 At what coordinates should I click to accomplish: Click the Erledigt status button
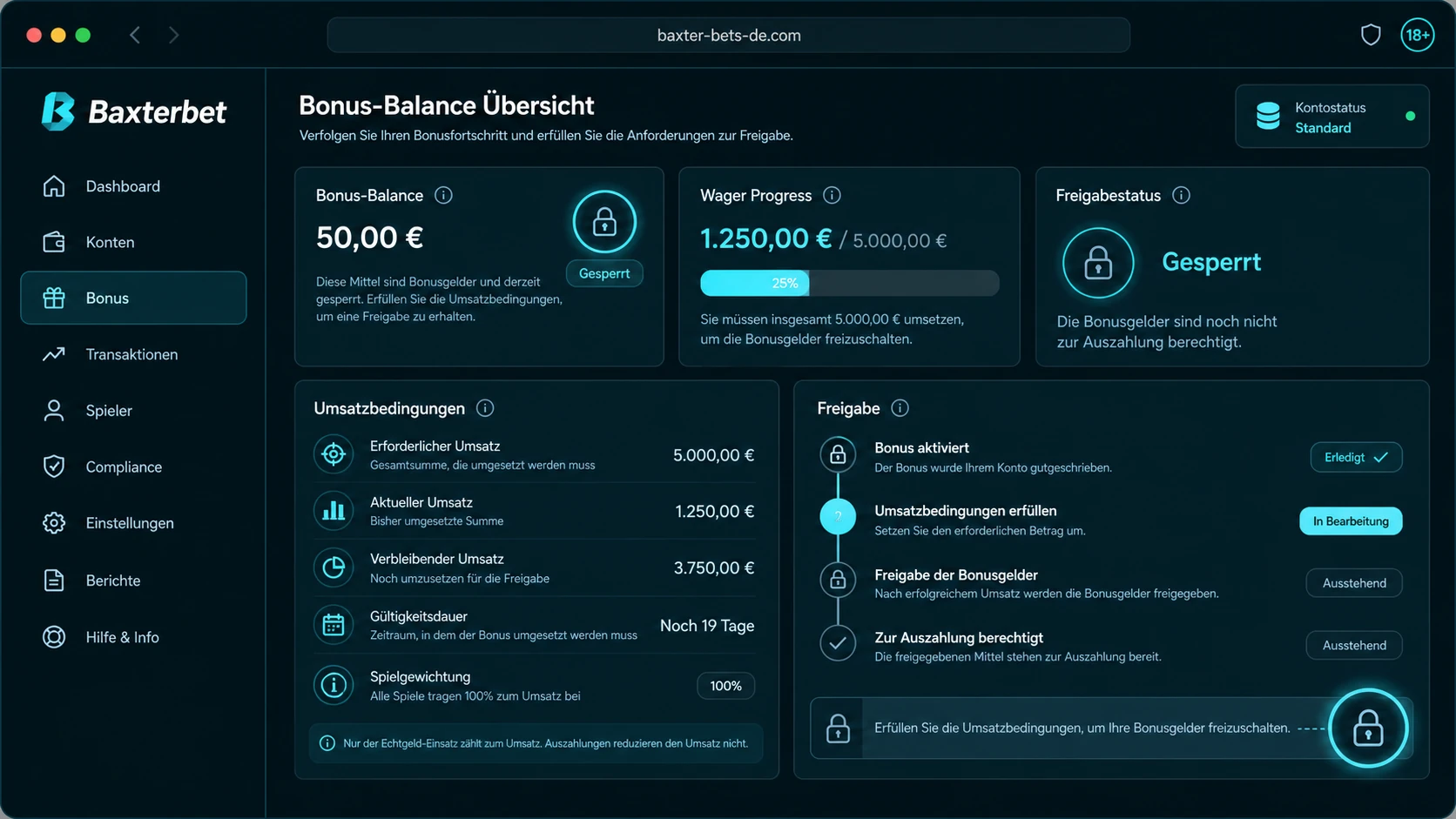click(1356, 458)
